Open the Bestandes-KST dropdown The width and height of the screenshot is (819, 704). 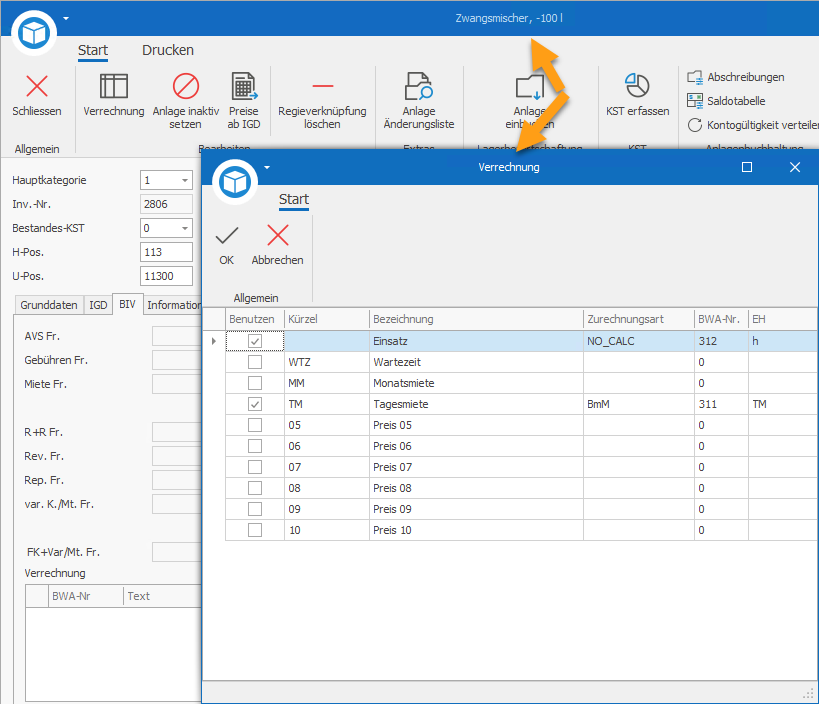[x=185, y=229]
